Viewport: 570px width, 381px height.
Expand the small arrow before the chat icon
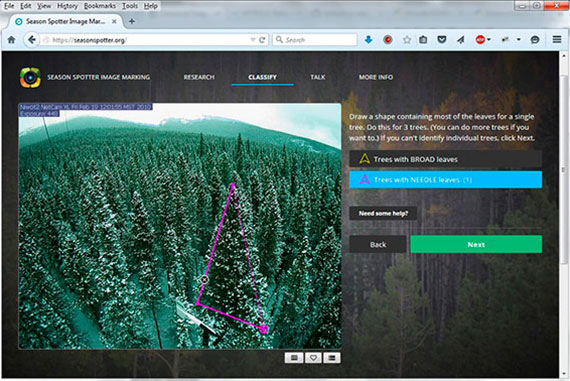(x=519, y=40)
